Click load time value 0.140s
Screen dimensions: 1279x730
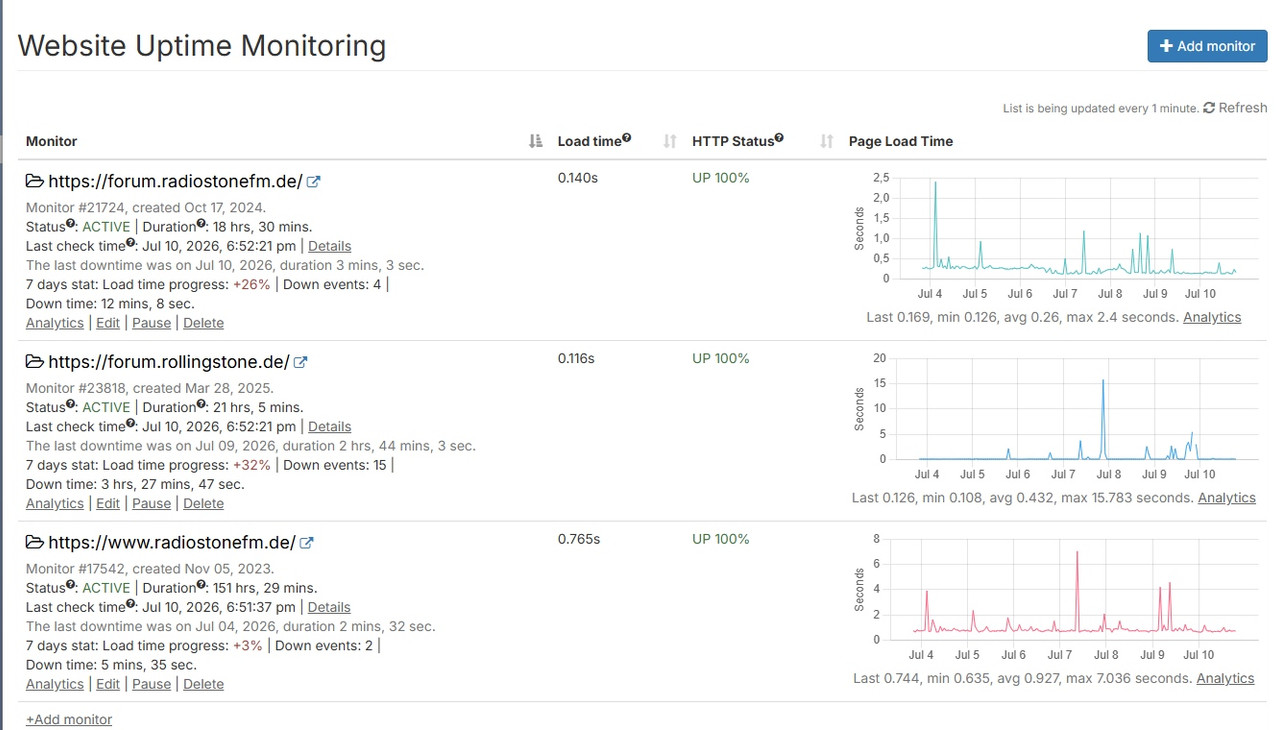click(578, 178)
